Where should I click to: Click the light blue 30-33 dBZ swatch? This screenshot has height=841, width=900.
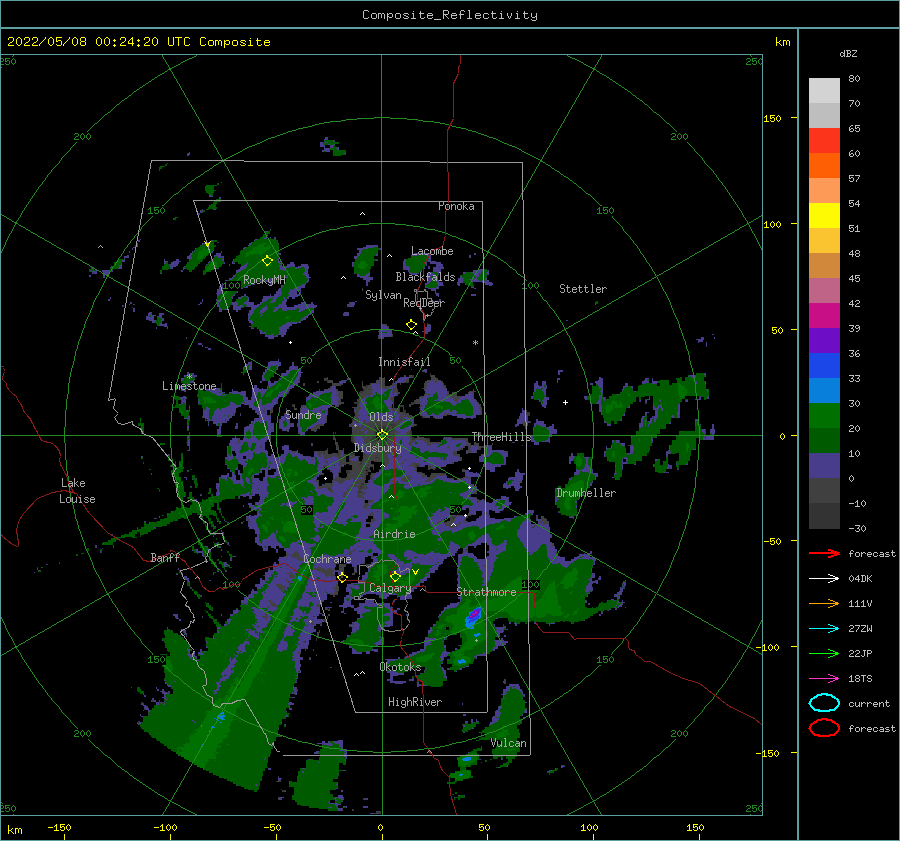click(x=824, y=391)
